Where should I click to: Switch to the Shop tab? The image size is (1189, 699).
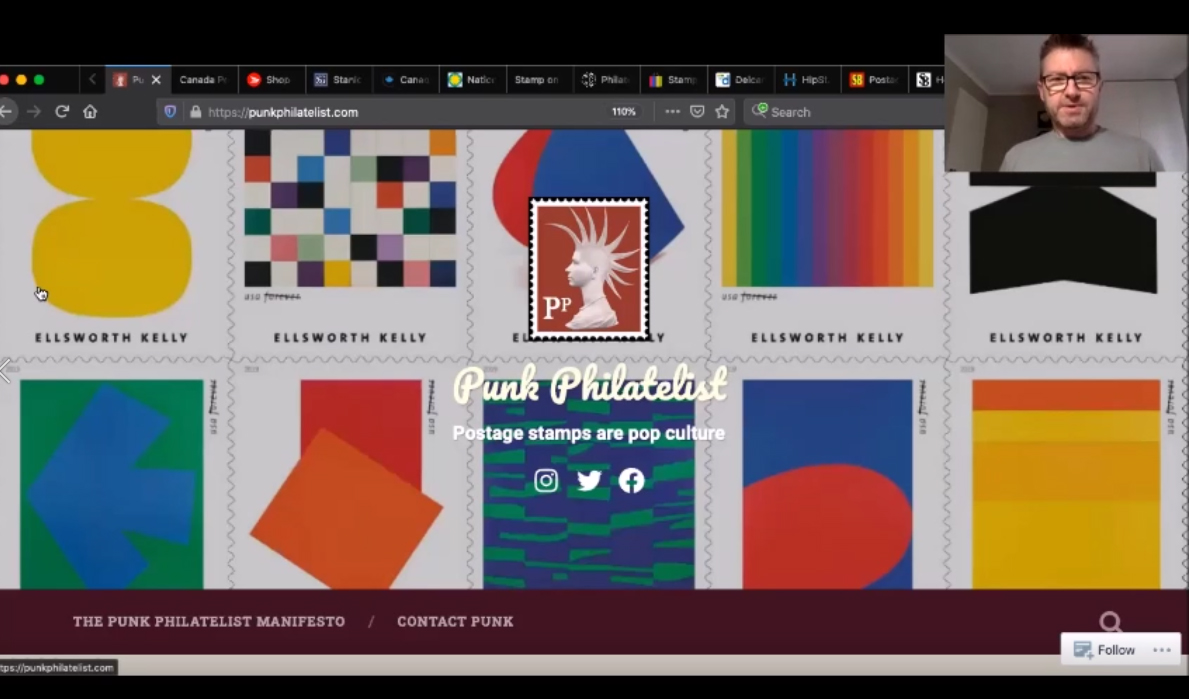click(x=271, y=80)
